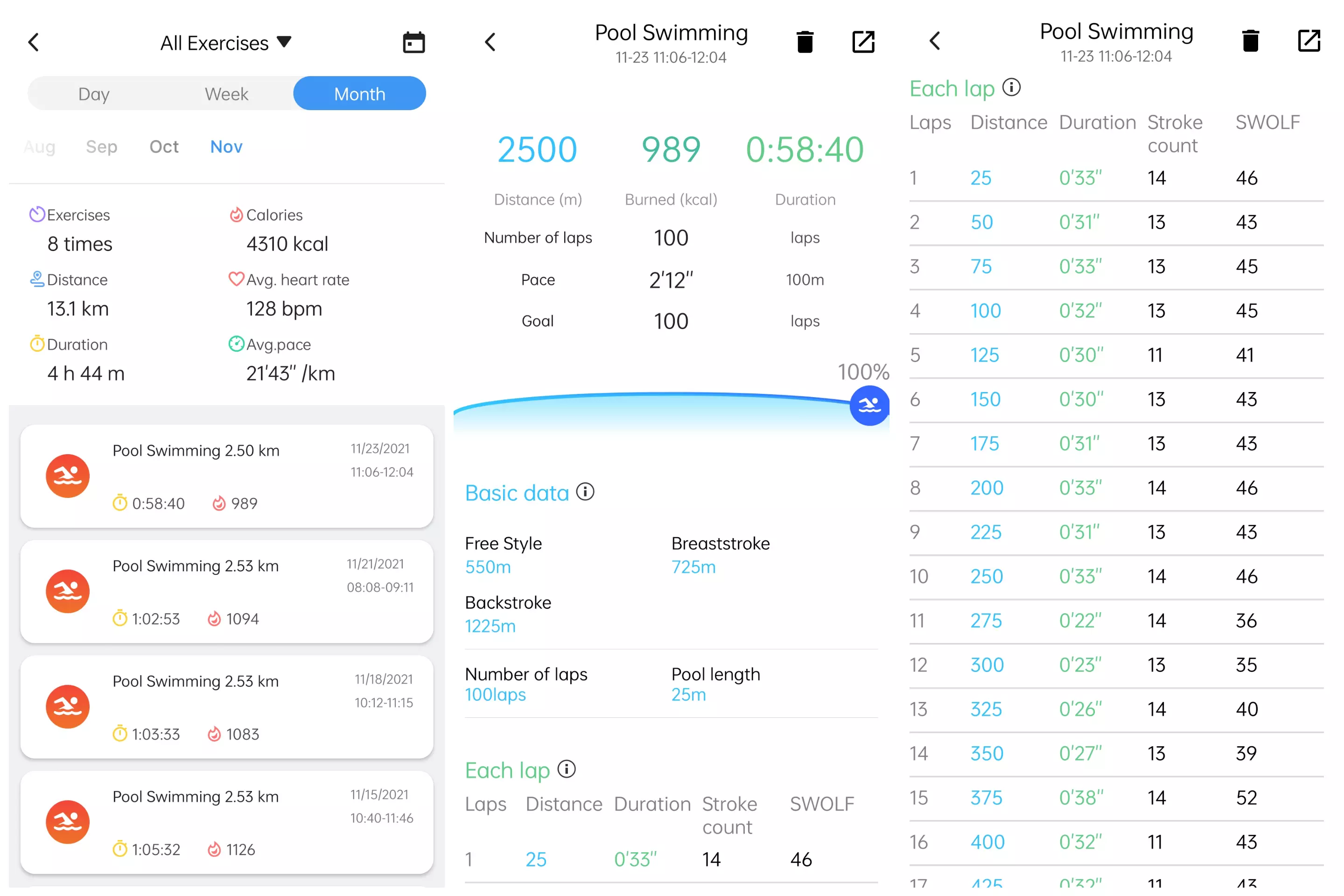
Task: Tap info icon beside right panel Each lap
Action: coord(1011,87)
